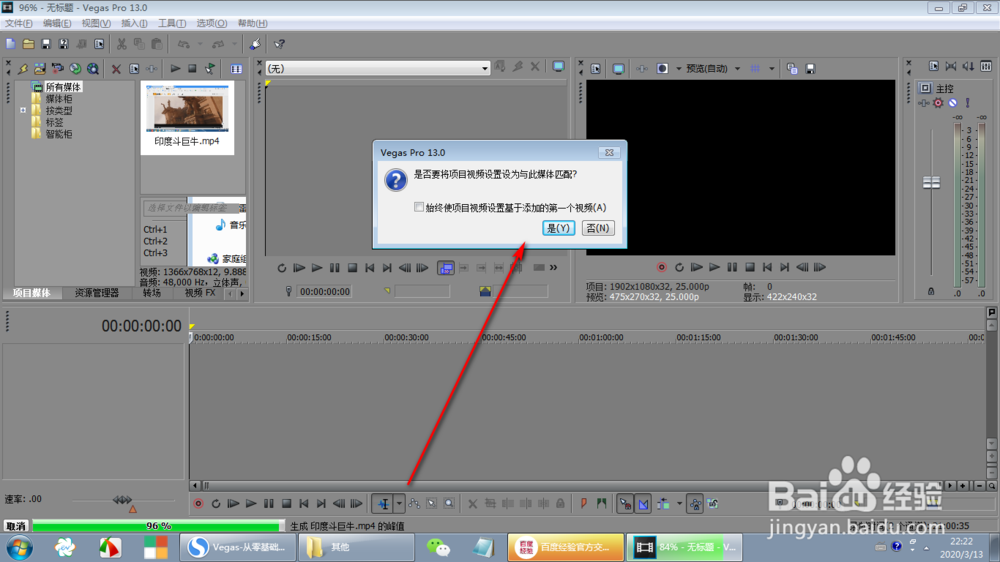Click the Downmix output icon in mixer

coord(951,66)
